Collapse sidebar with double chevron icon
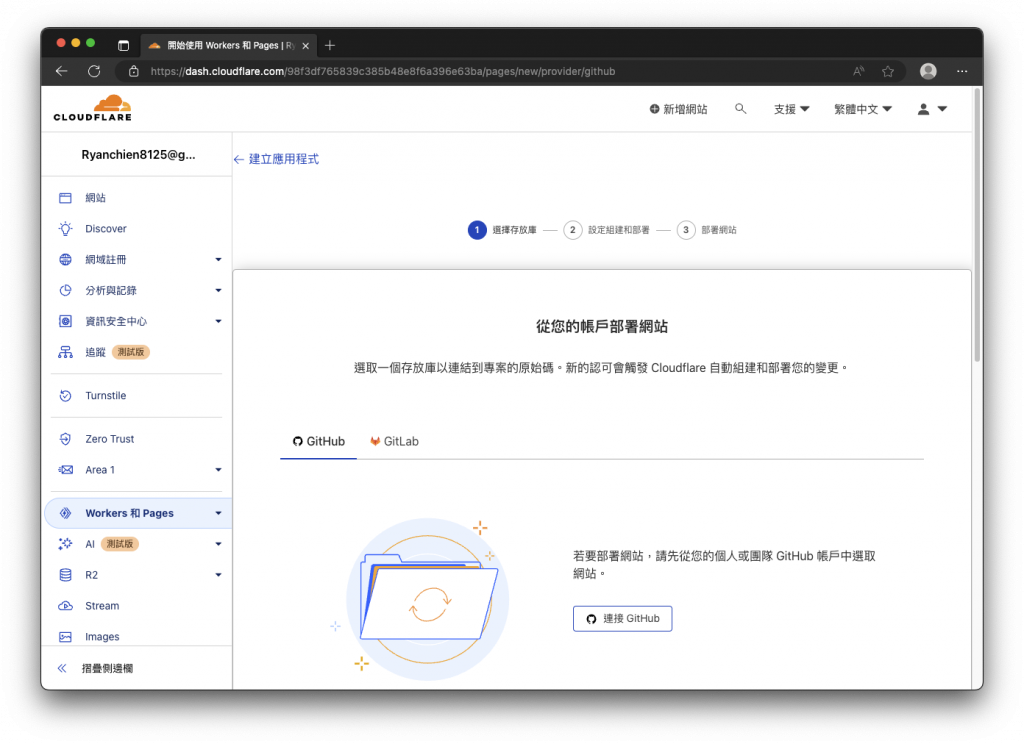 point(62,668)
